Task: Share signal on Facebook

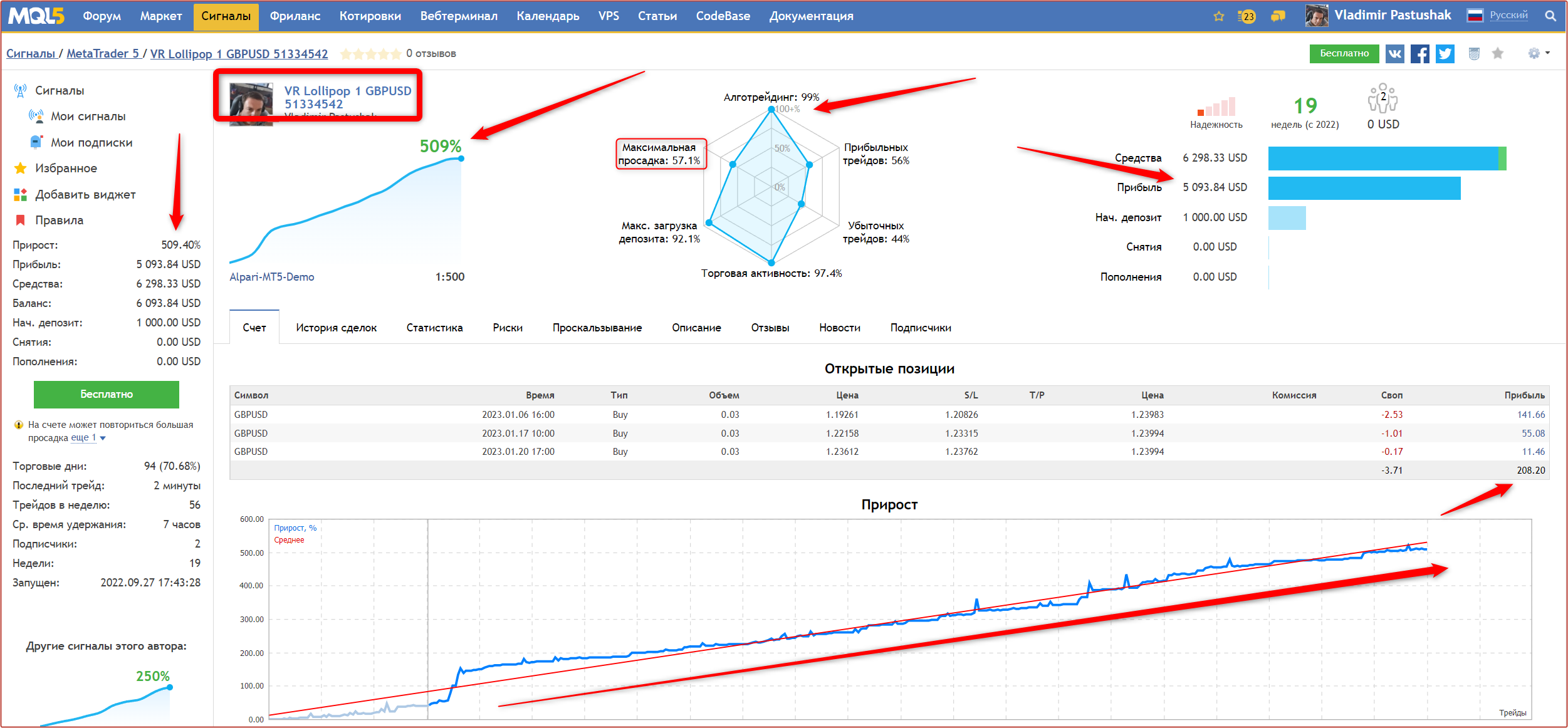Action: (1420, 54)
